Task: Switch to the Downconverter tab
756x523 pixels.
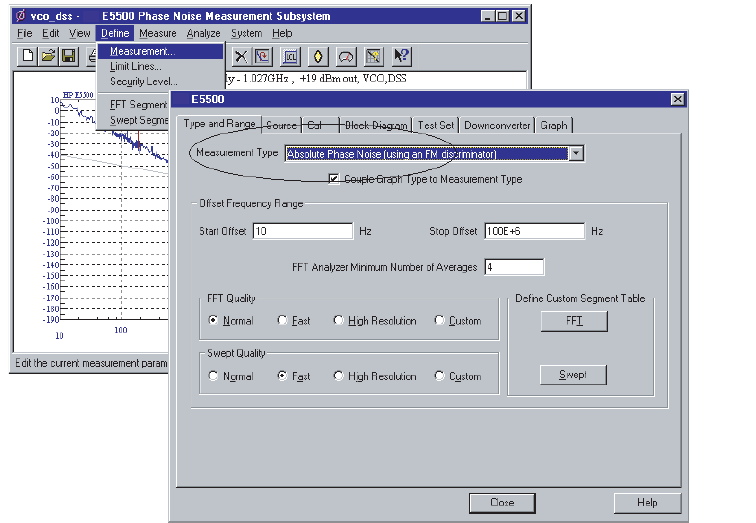Action: tap(497, 125)
